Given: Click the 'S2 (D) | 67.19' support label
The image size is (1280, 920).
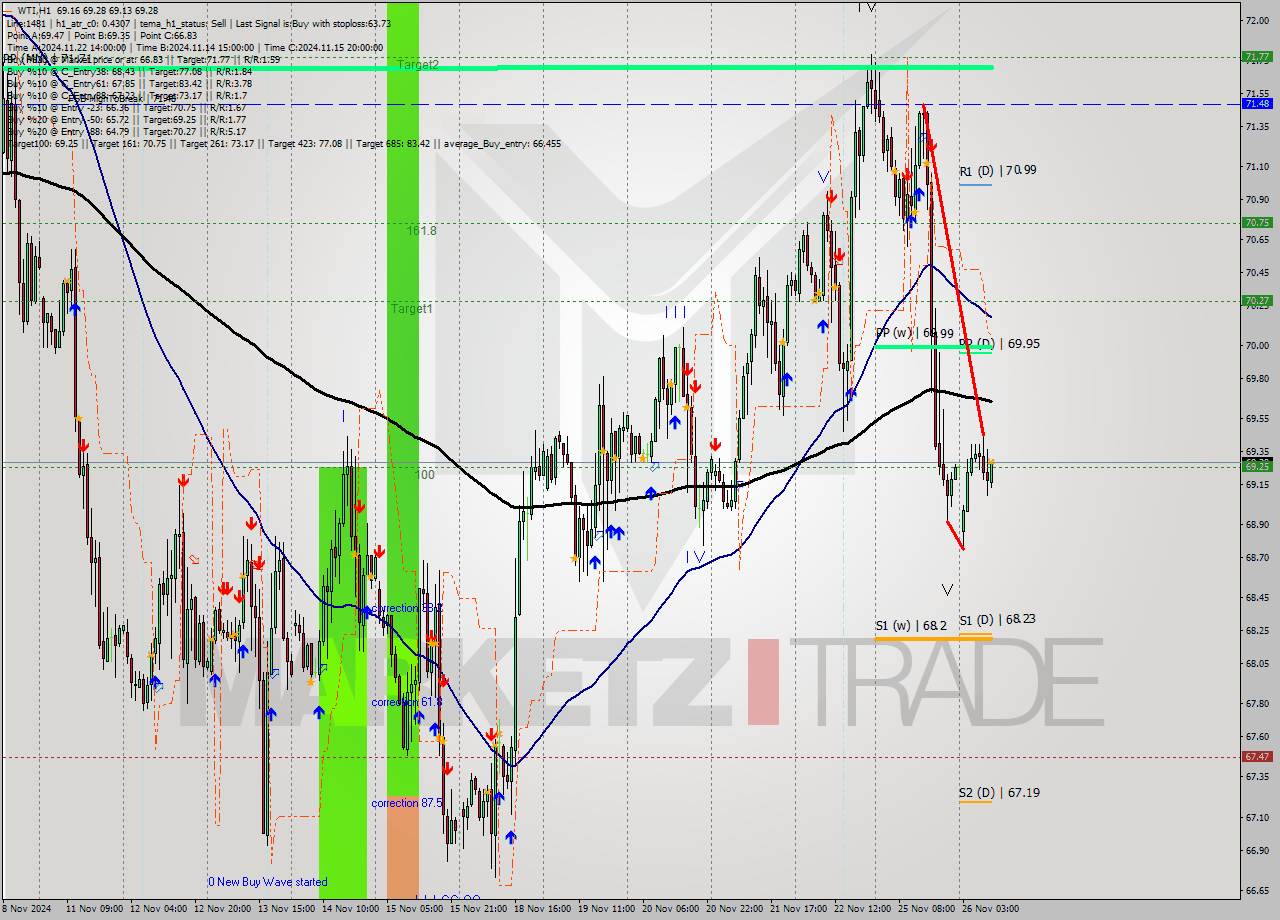Looking at the screenshot, I should click(x=999, y=793).
